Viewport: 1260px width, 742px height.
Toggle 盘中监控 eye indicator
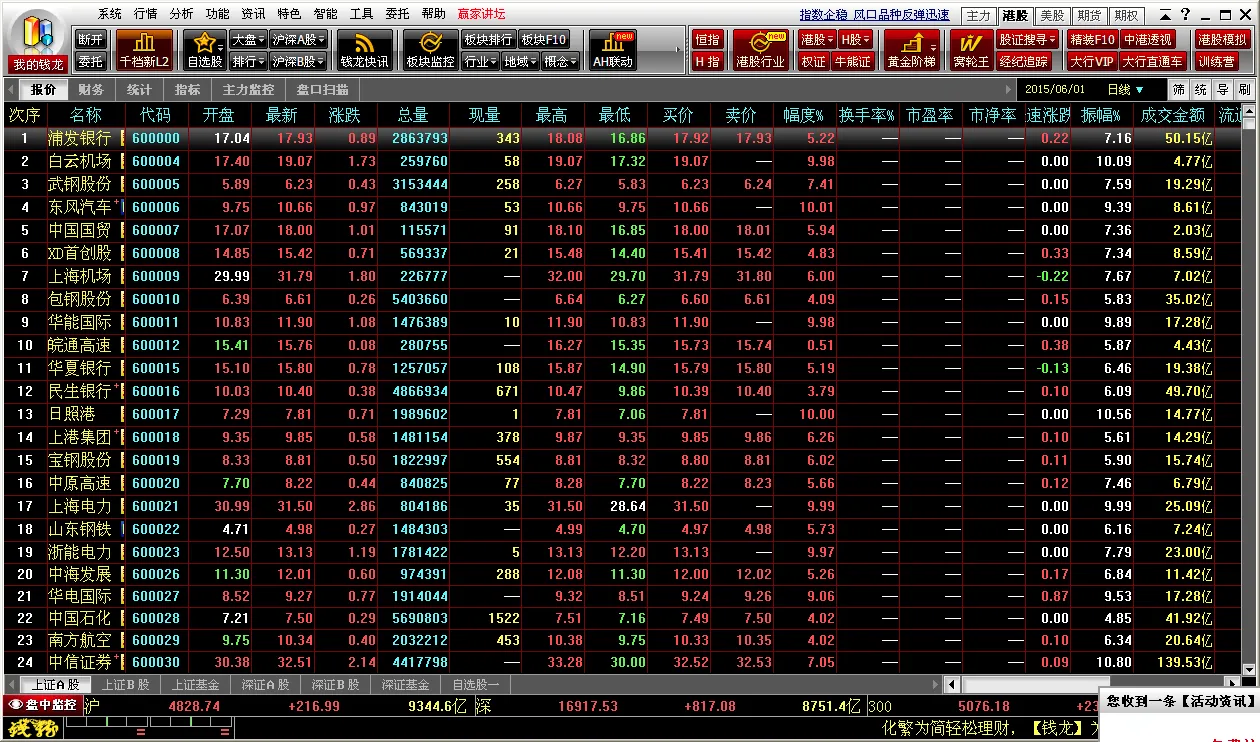(x=42, y=704)
